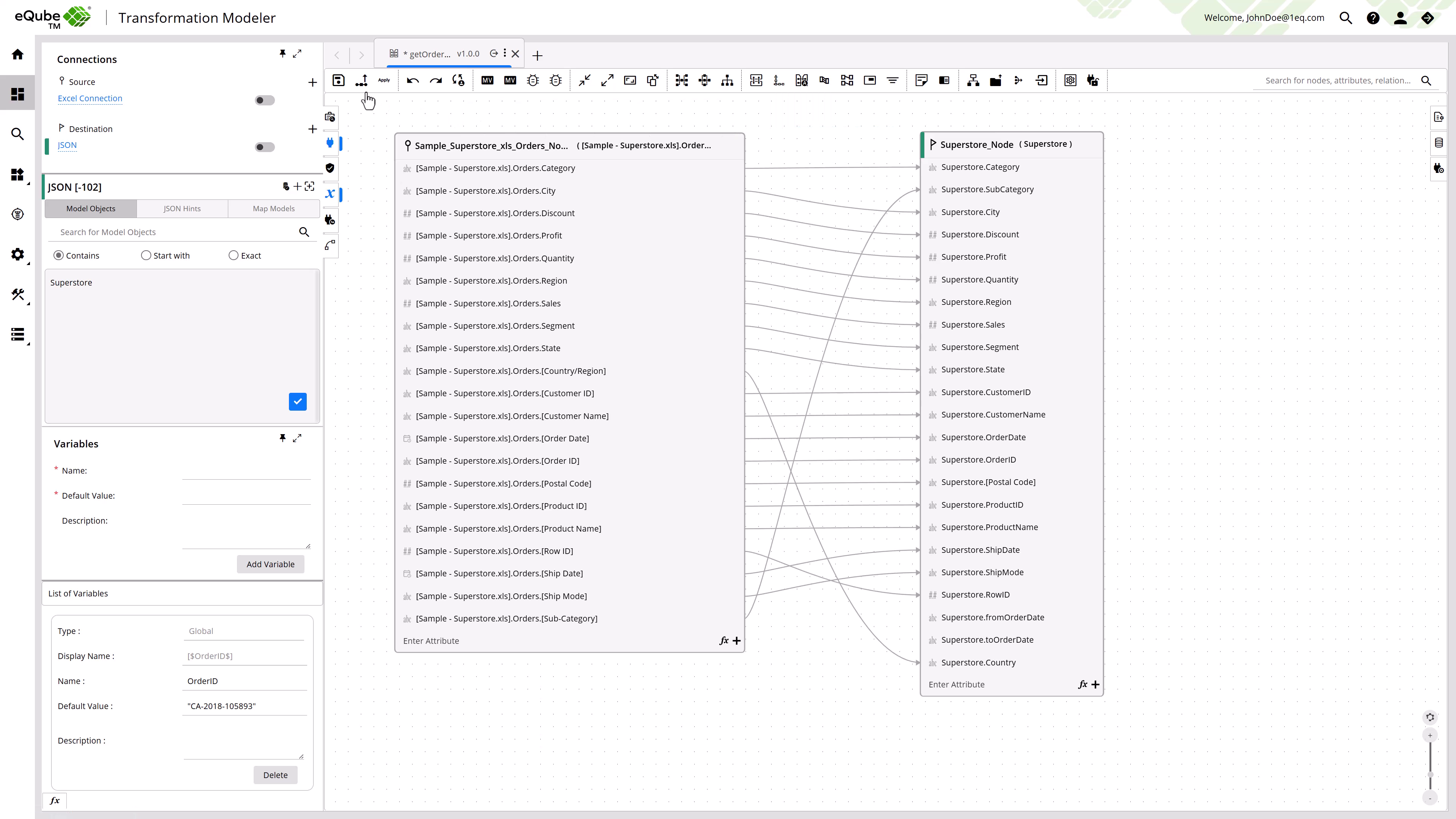Image resolution: width=1456 pixels, height=819 pixels.
Task: Click the expand arrows icon in toolbar
Action: [607, 80]
